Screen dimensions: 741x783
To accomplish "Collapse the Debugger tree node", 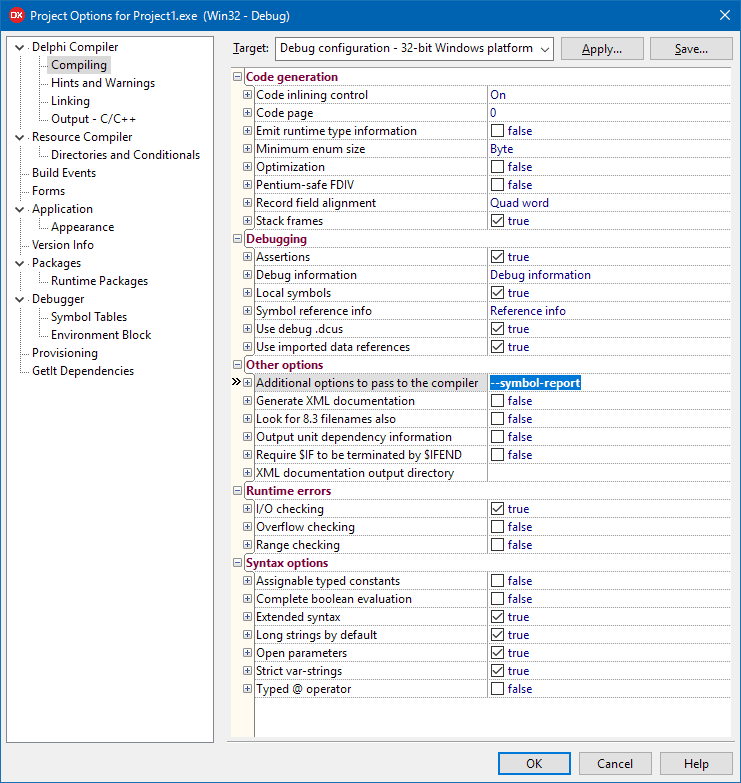I will coord(19,299).
